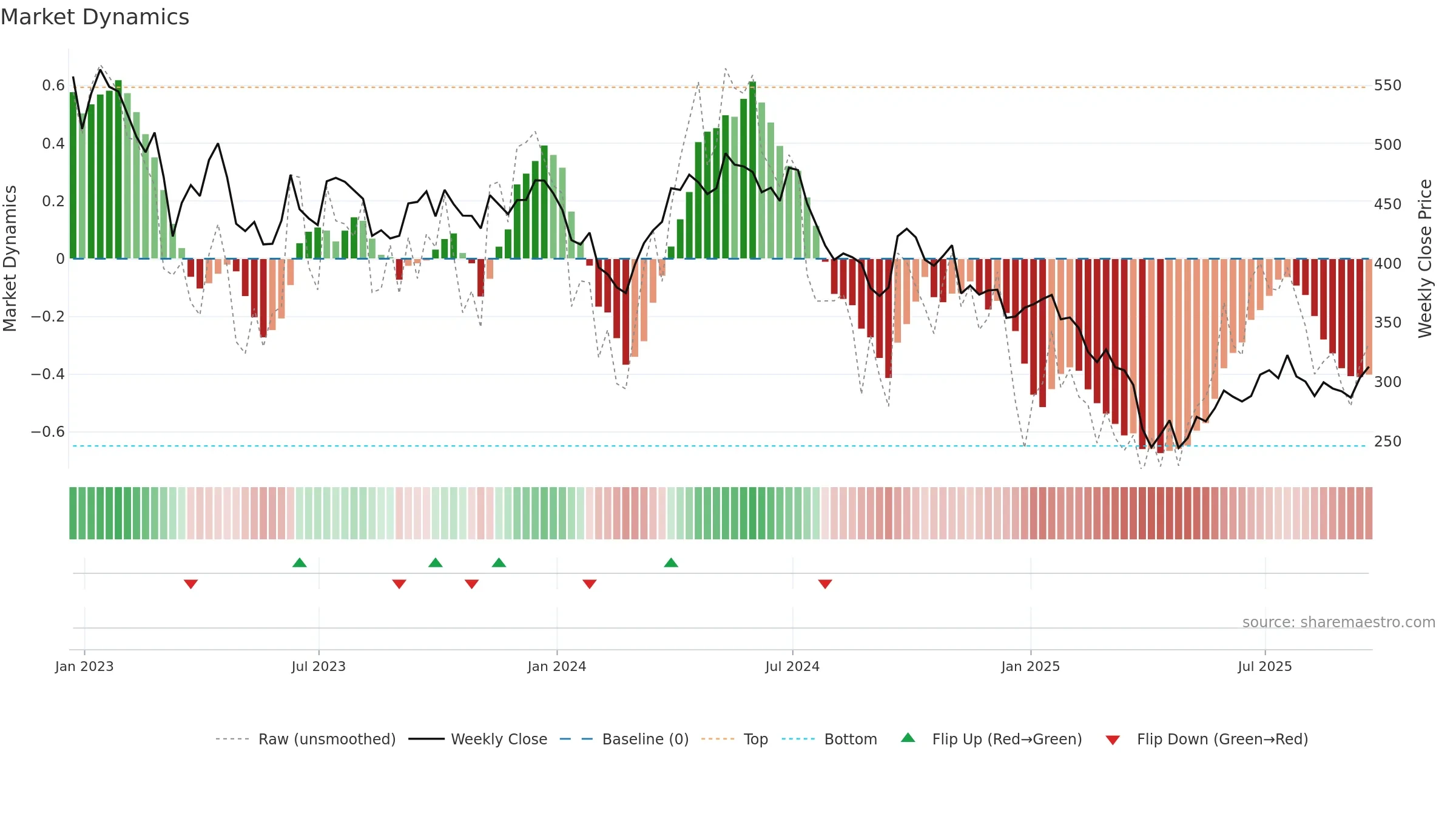1456x819 pixels.
Task: Click the Jan 2024 x-axis label
Action: pos(557,666)
